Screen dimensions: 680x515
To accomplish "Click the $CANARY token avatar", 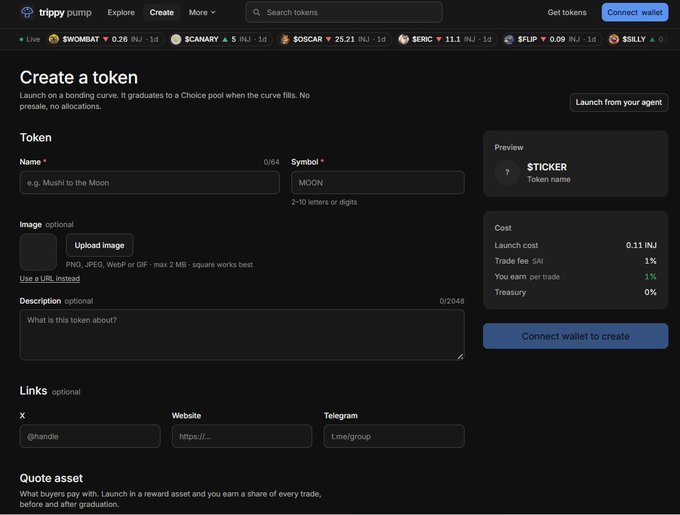I will click(176, 39).
